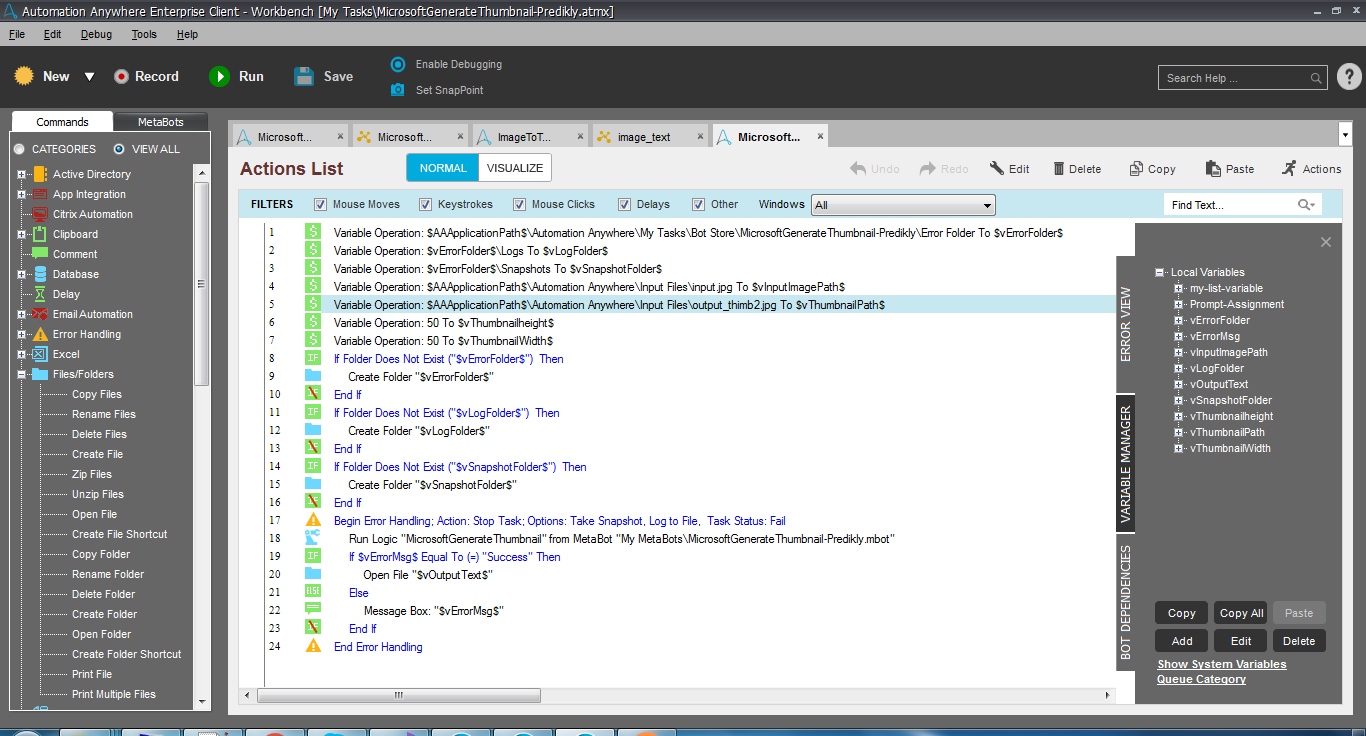
Task: Click the VISUALIZE view button
Action: click(515, 168)
